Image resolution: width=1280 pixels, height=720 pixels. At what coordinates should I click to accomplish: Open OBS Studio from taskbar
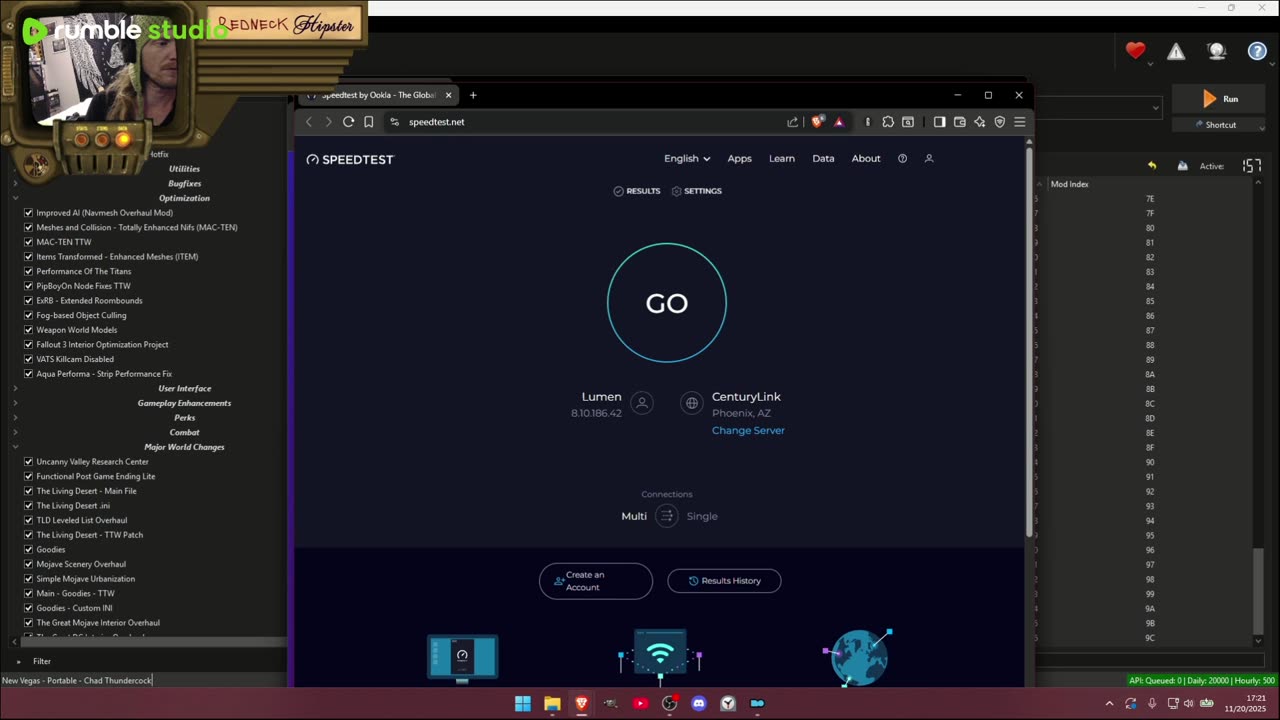[x=669, y=704]
